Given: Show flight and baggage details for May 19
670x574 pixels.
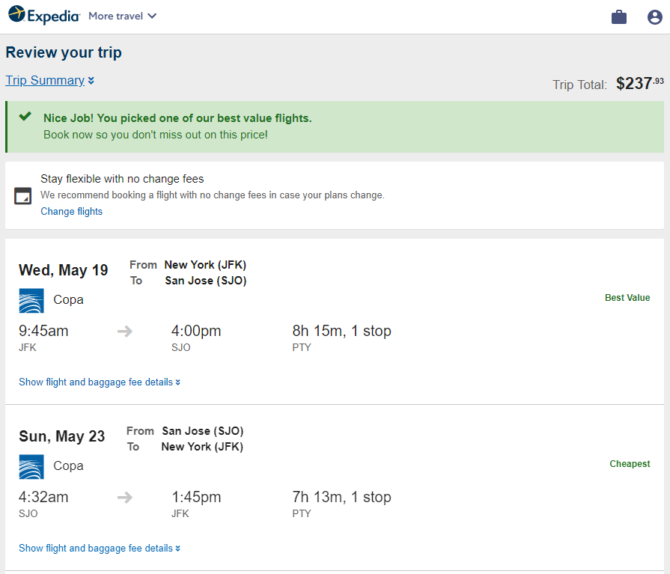Looking at the screenshot, I should click(x=100, y=382).
